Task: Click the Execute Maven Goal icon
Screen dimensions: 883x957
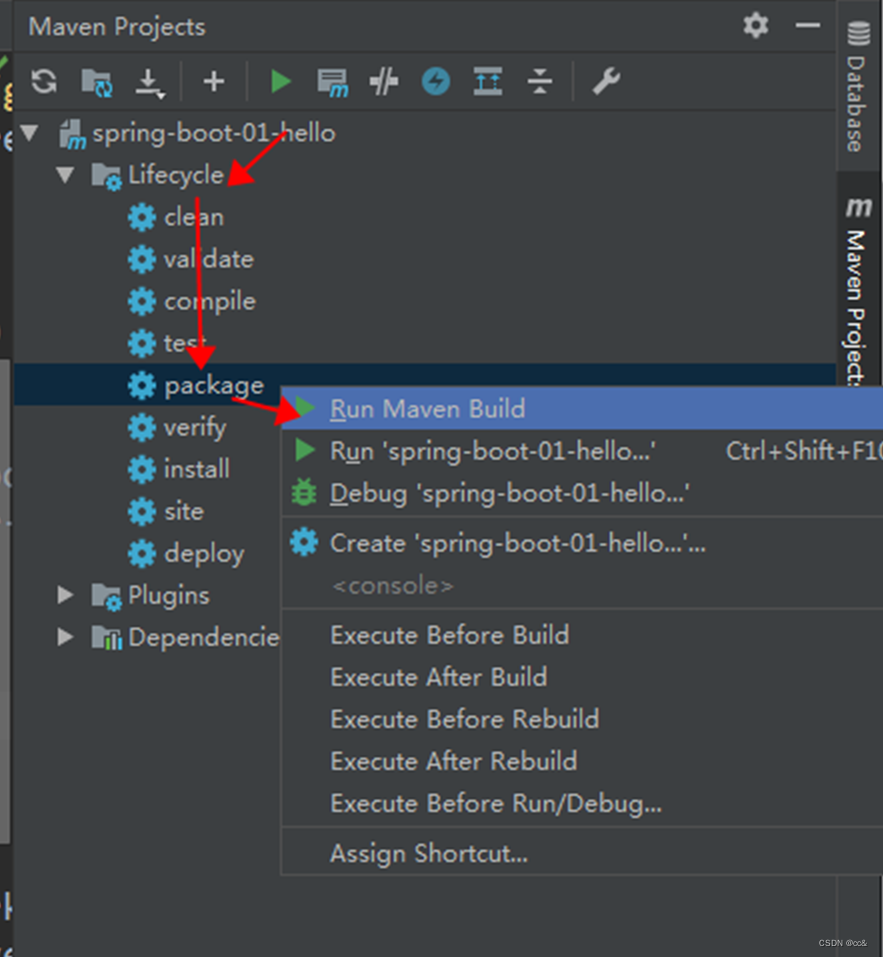Action: coord(333,82)
